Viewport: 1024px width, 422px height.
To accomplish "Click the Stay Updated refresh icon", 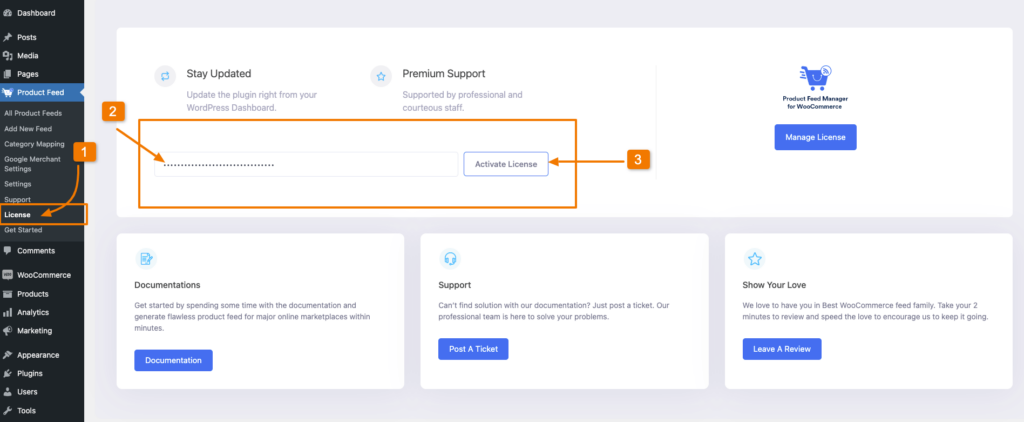I will click(x=165, y=76).
